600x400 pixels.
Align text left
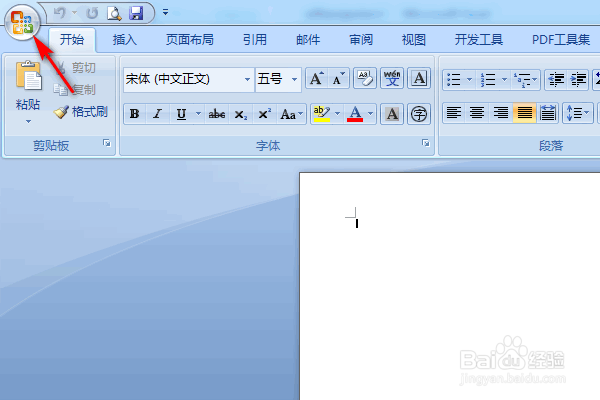click(x=454, y=113)
